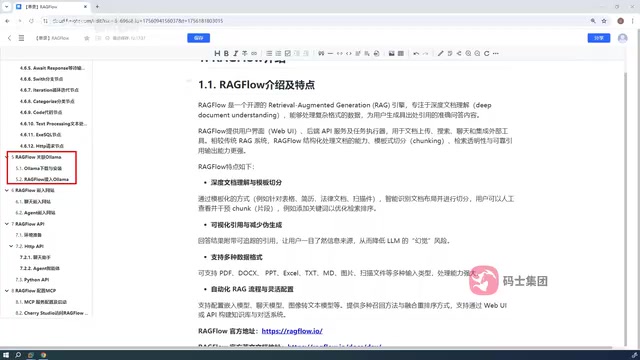Select the RAGFlow browser tab
This screenshot has width=640, height=360.
pos(51,7)
